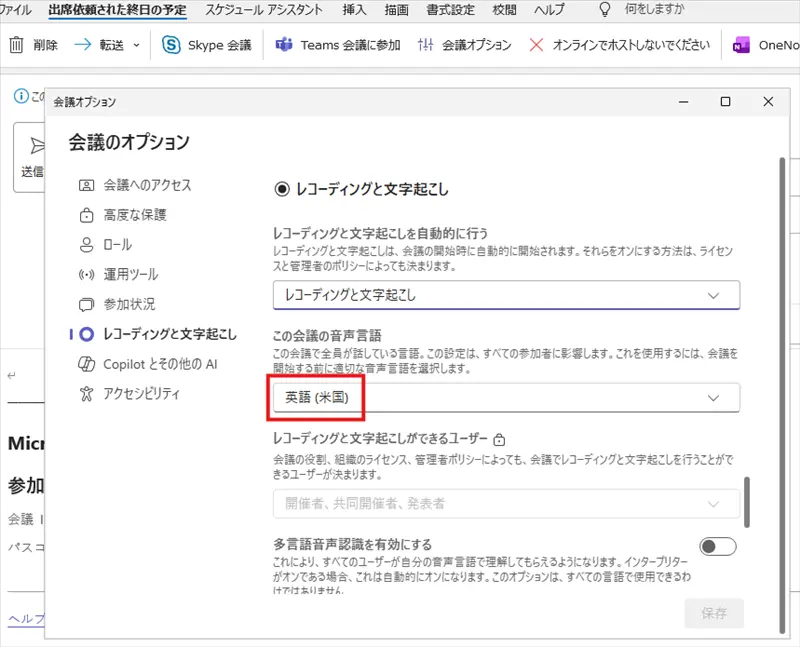Click the Send paper-plane icon
Screen dimensions: 800x647
pos(37,145)
